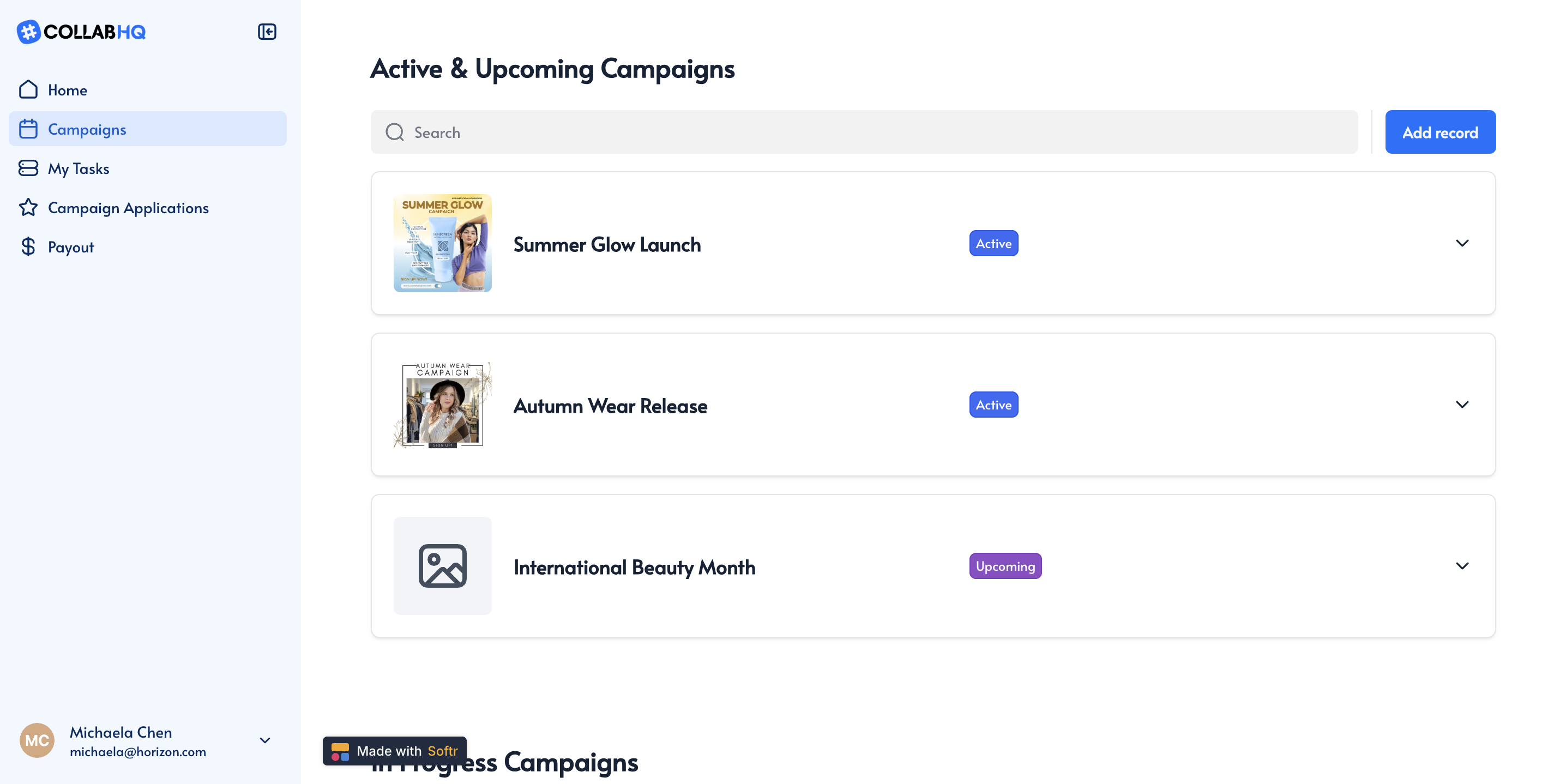Click the search magnifier icon
This screenshot has width=1566, height=784.
point(395,132)
